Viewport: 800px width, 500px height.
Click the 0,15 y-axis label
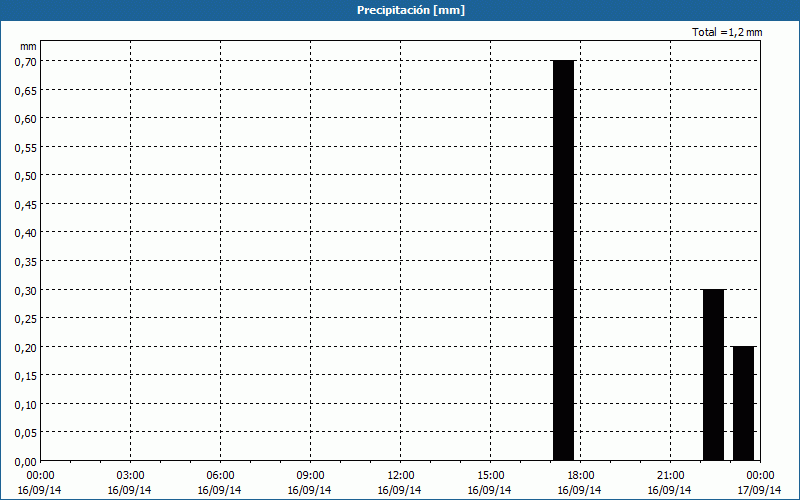[25, 375]
